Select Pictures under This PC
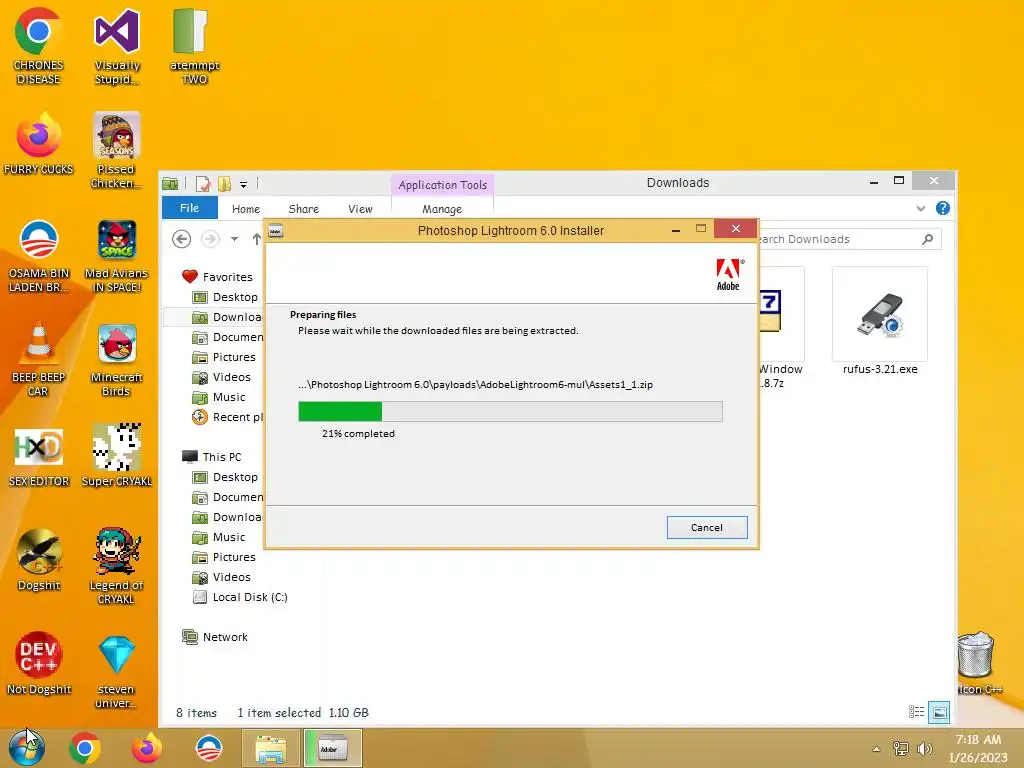 (224, 557)
